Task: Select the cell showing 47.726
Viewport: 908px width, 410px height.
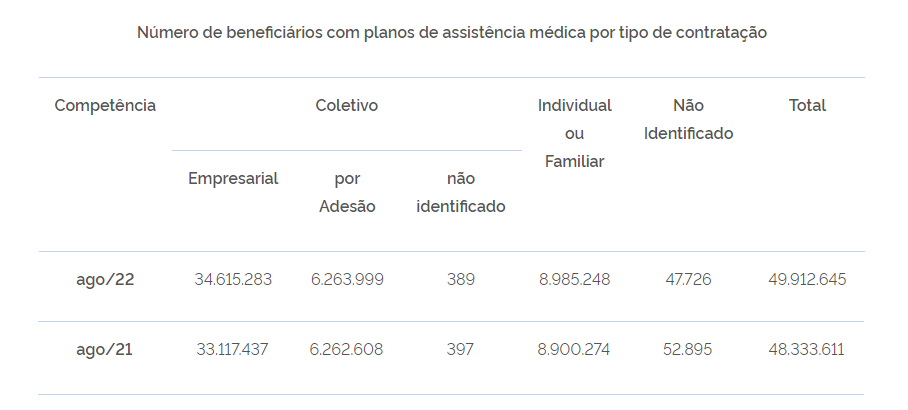Action: pyautogui.click(x=689, y=280)
